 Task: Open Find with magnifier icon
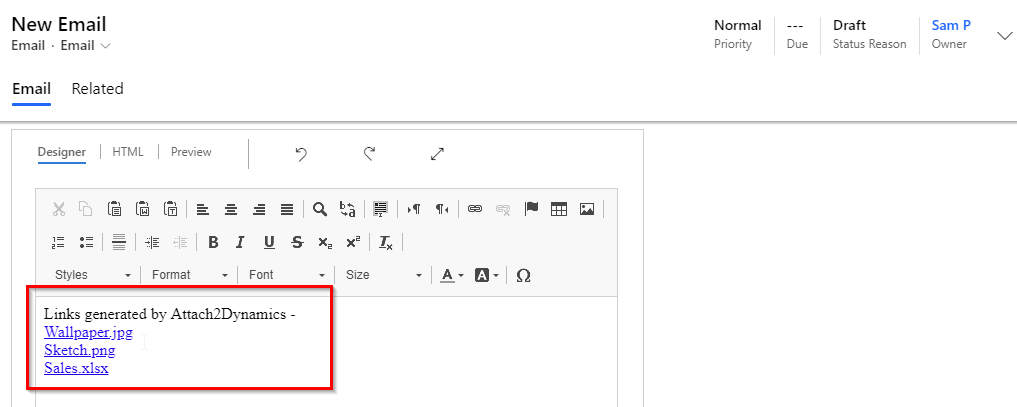319,209
